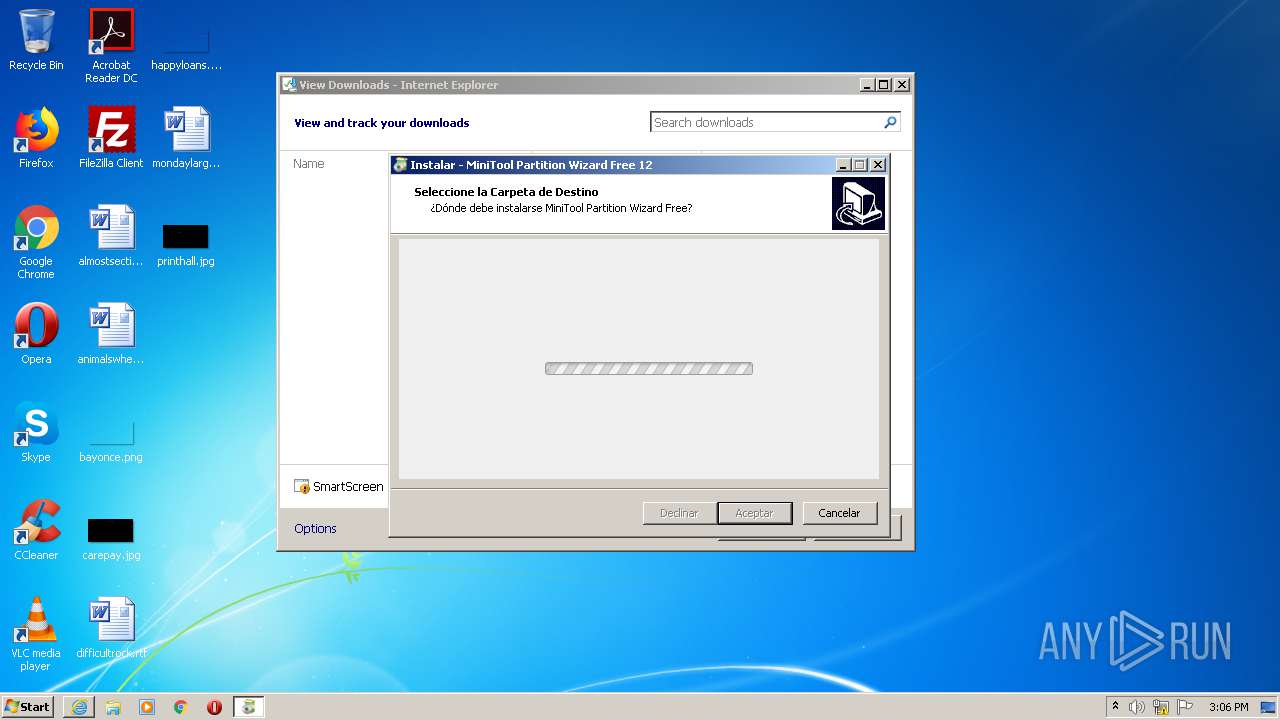This screenshot has height=720, width=1280.
Task: Select difficultrock.rtf document
Action: tap(111, 628)
